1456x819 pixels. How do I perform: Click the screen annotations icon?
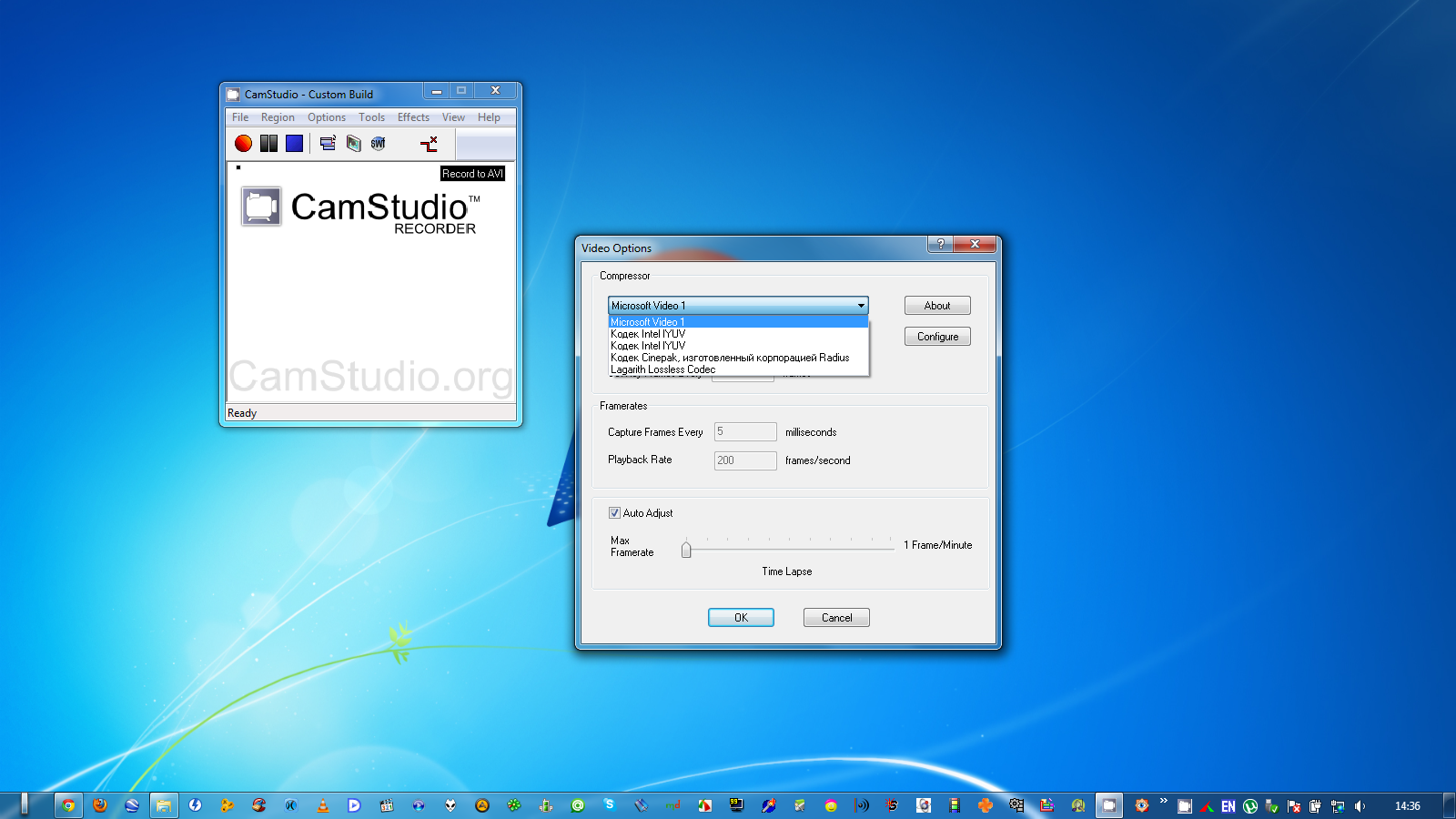(353, 144)
